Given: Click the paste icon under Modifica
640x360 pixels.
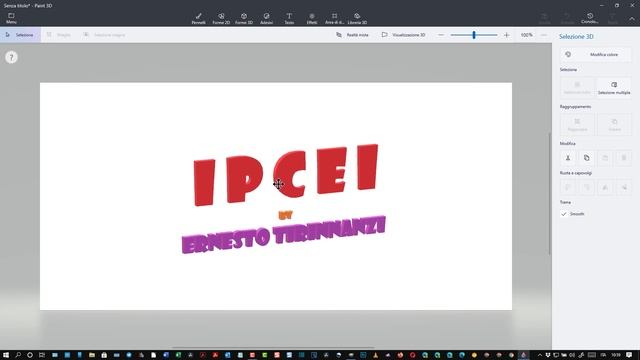Looking at the screenshot, I should [x=605, y=158].
